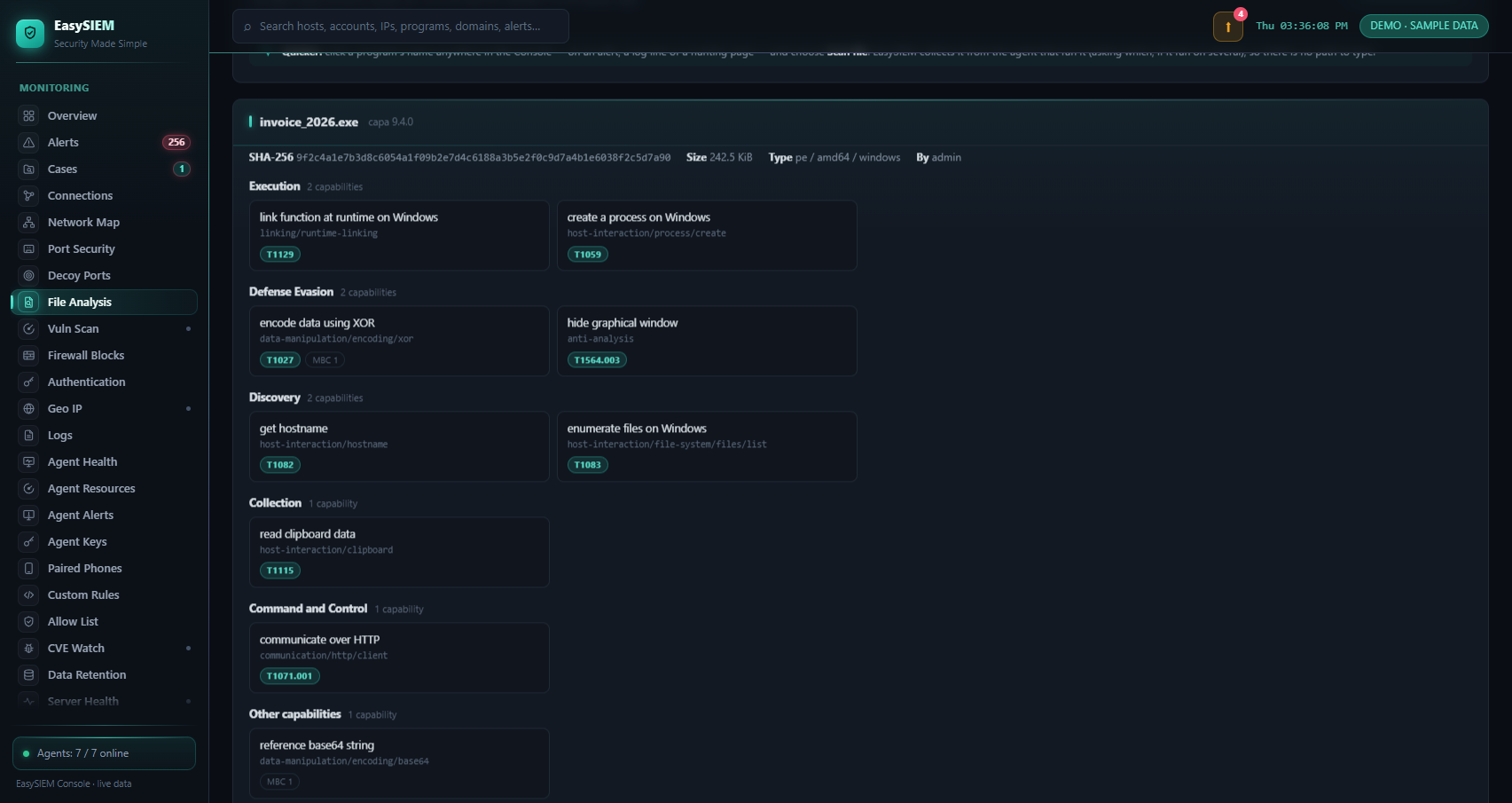This screenshot has height=803, width=1512.
Task: Click the Allow List shield icon
Action: [29, 622]
